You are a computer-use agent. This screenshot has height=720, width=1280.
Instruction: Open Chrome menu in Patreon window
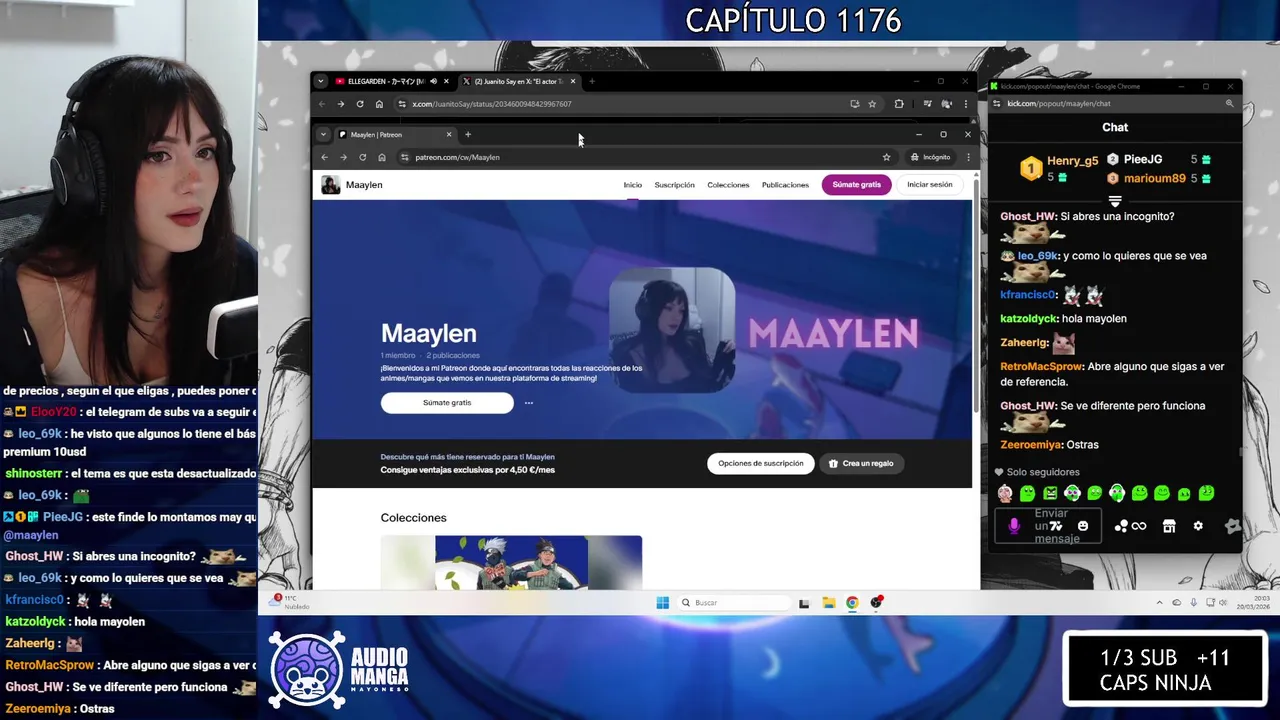[968, 157]
